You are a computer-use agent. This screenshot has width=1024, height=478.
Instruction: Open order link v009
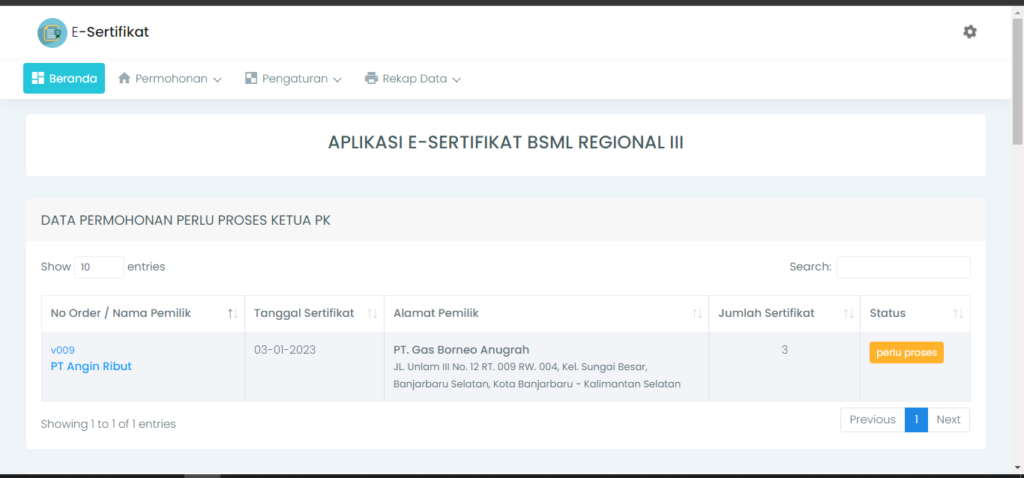[x=63, y=350]
